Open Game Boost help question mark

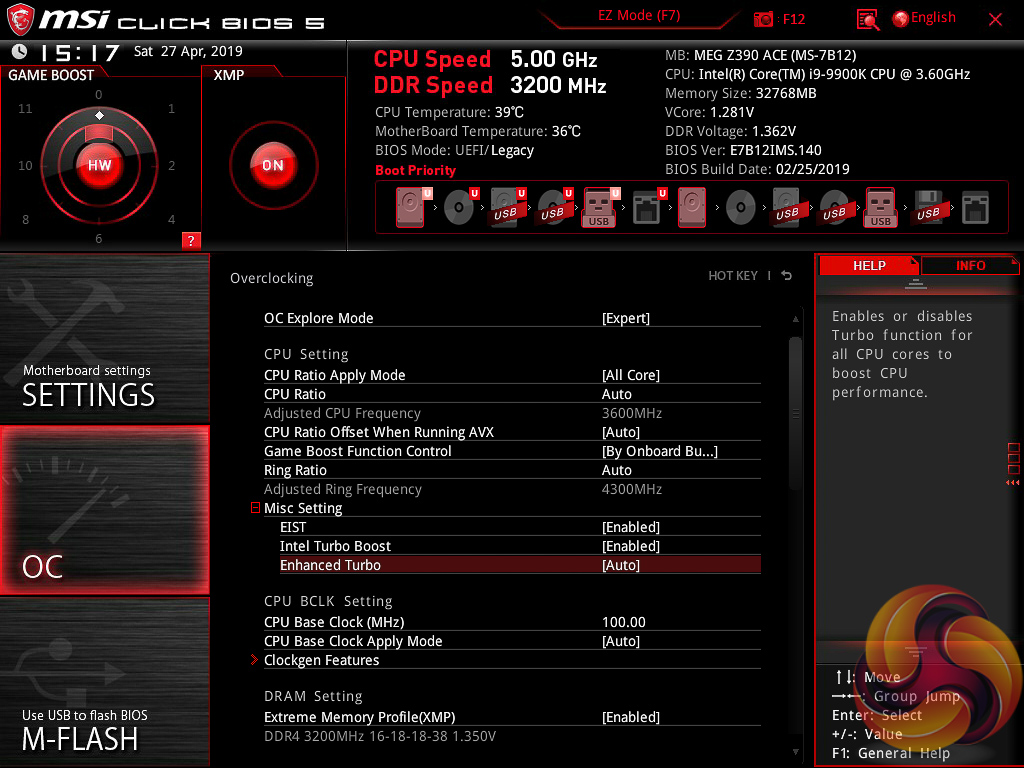click(191, 240)
